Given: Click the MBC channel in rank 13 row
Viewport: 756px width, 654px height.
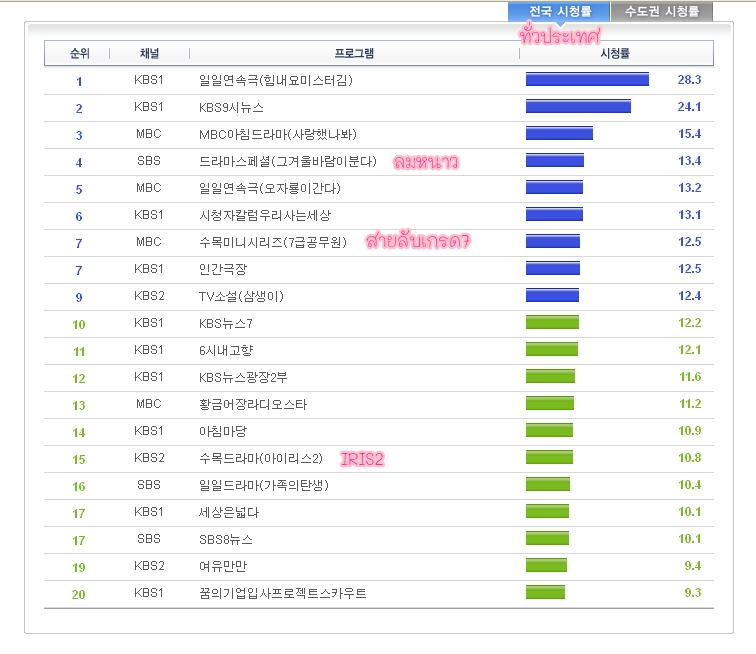Looking at the screenshot, I should (x=148, y=404).
